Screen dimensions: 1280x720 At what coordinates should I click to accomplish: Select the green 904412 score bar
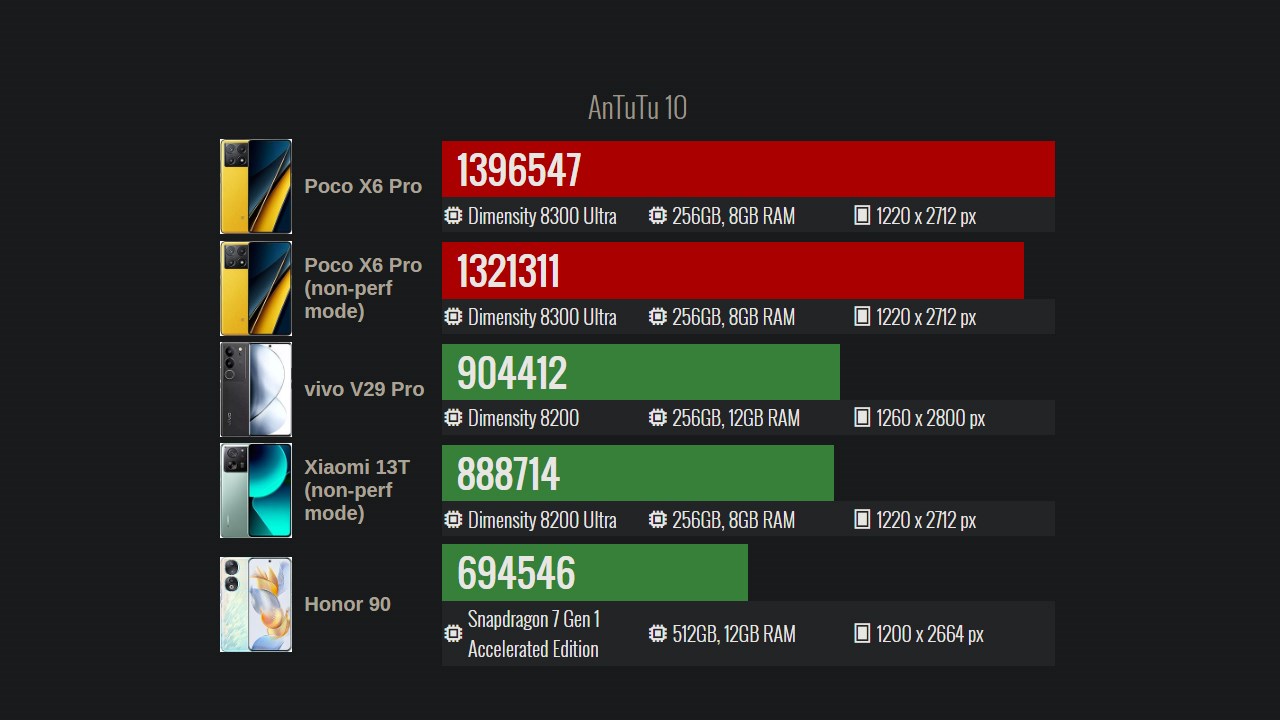641,372
